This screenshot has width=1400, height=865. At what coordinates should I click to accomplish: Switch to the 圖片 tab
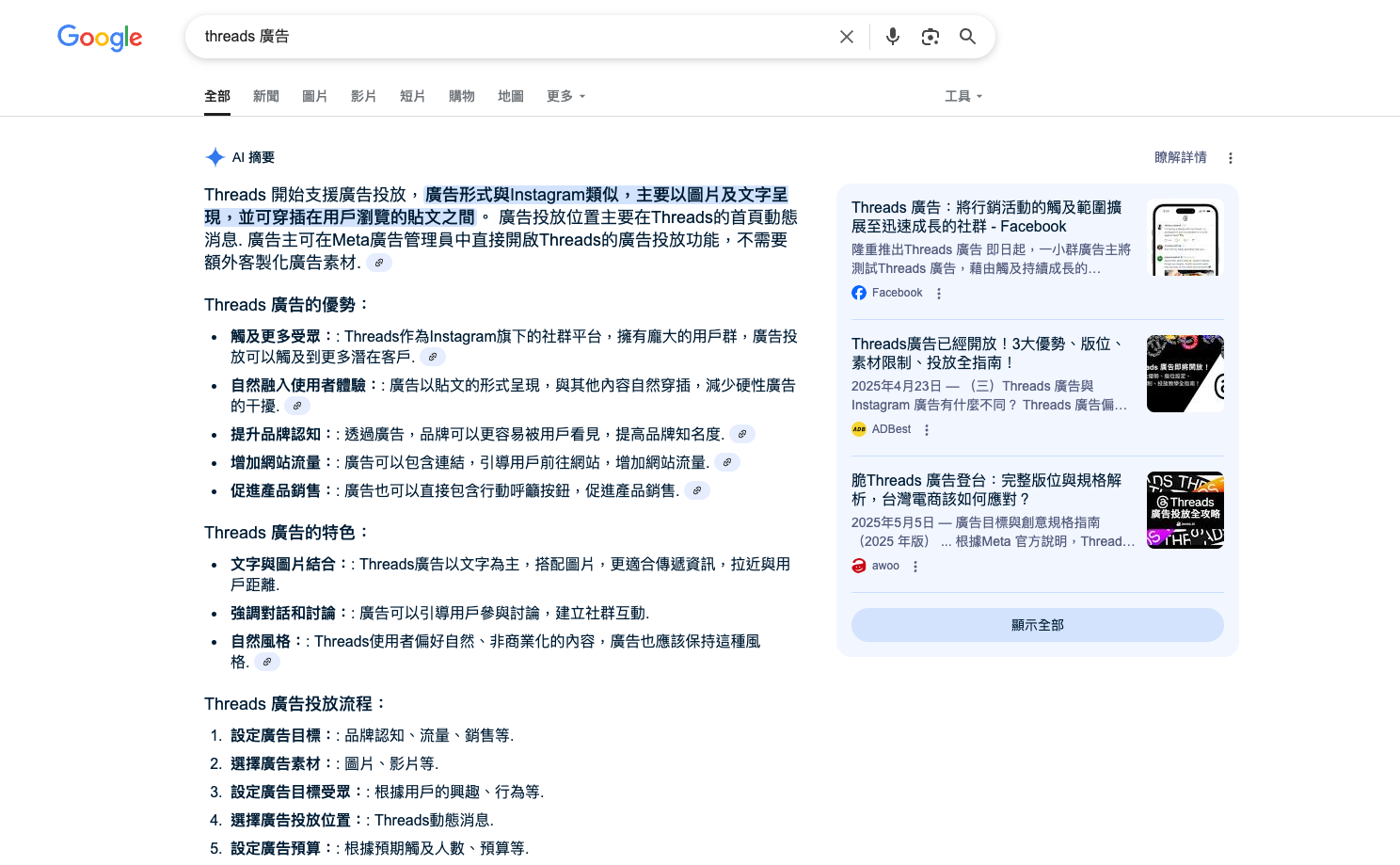pos(315,96)
